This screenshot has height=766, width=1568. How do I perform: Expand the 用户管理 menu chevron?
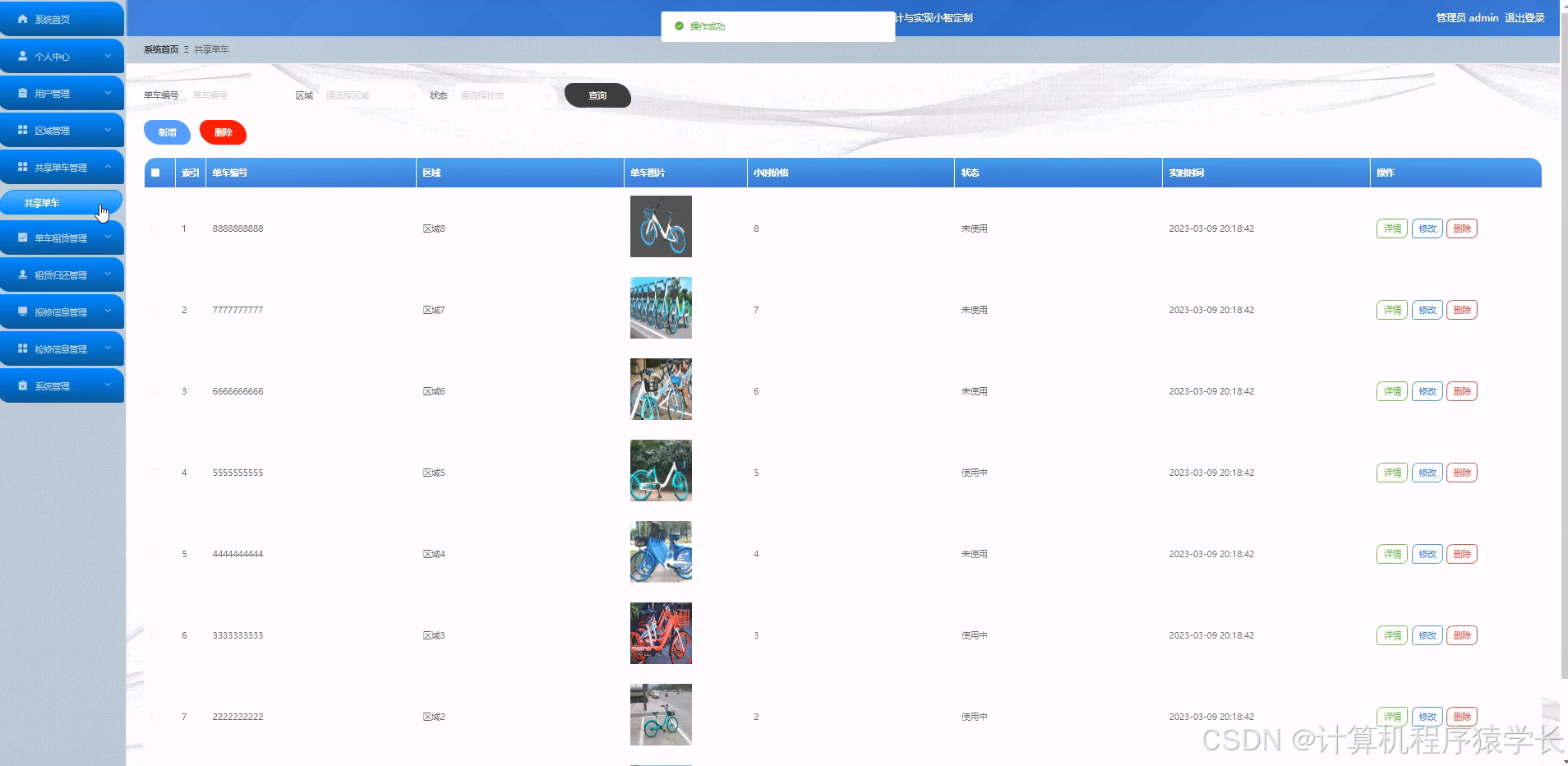[108, 93]
